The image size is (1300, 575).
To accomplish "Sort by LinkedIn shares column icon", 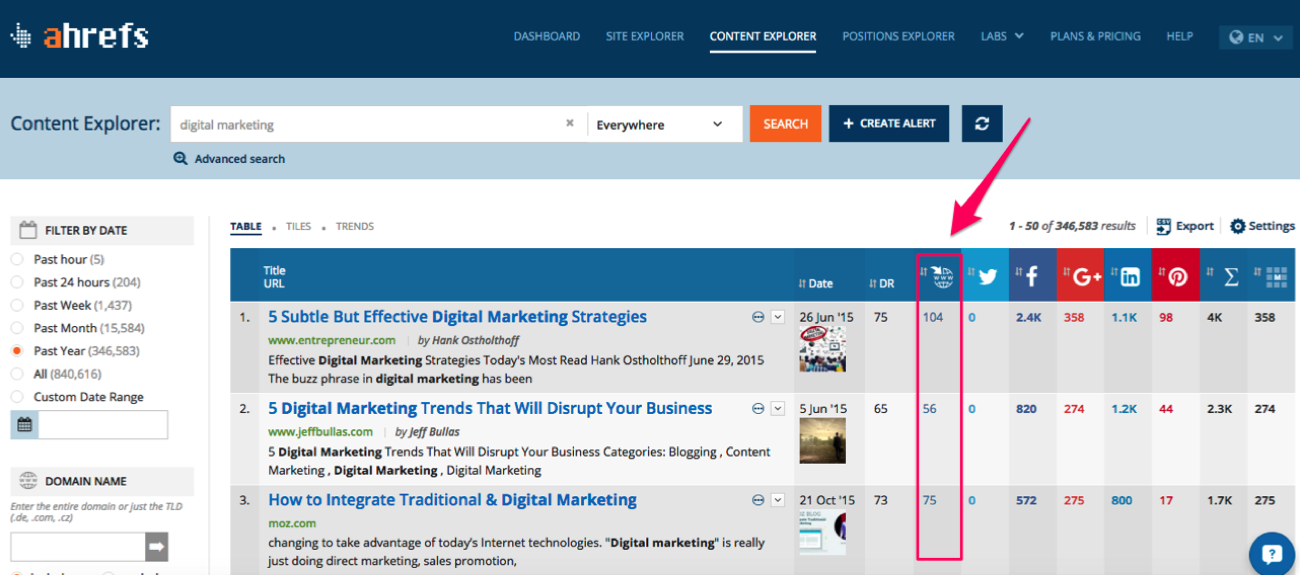I will (x=1130, y=277).
